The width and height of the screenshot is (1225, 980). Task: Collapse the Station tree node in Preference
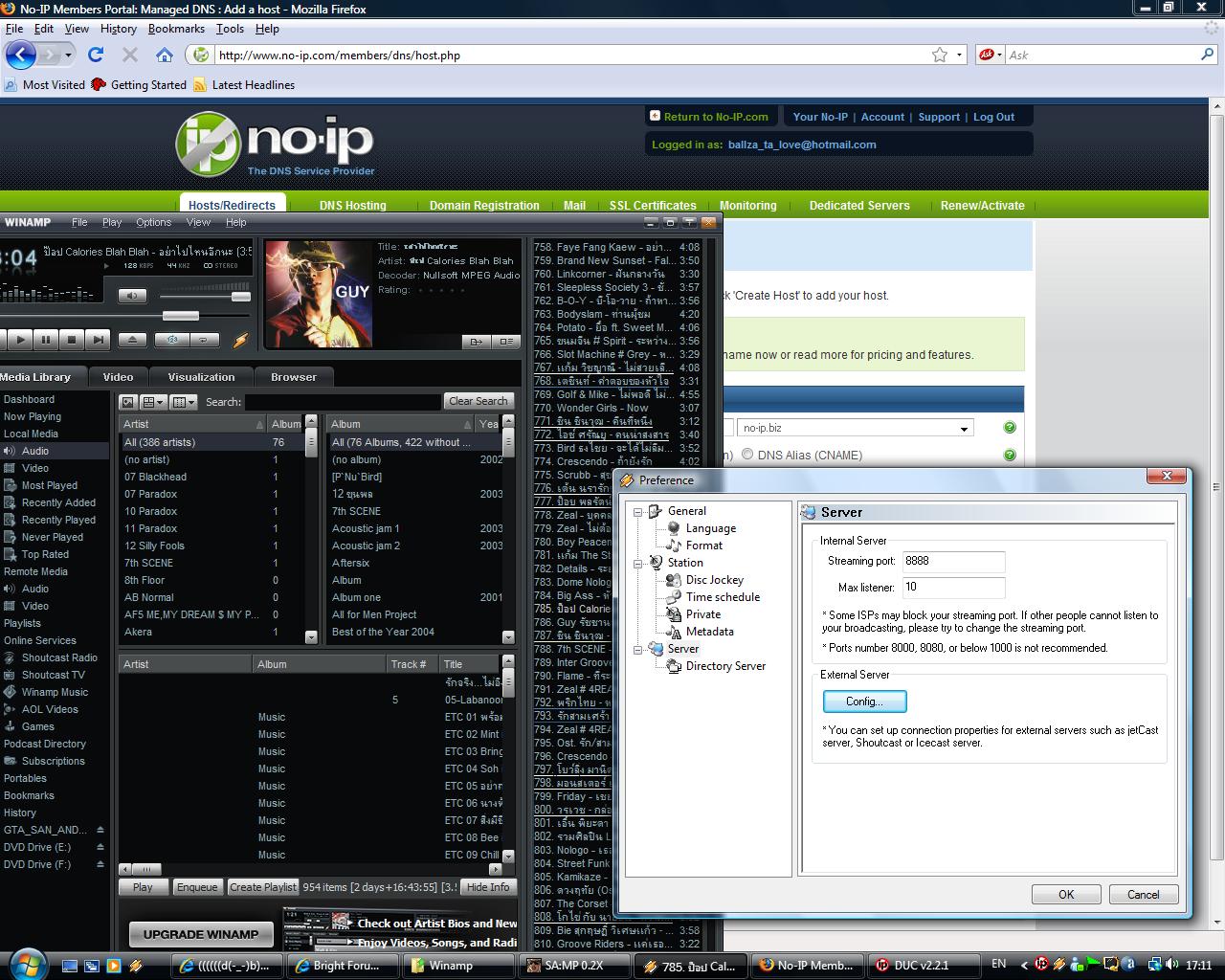pos(637,563)
